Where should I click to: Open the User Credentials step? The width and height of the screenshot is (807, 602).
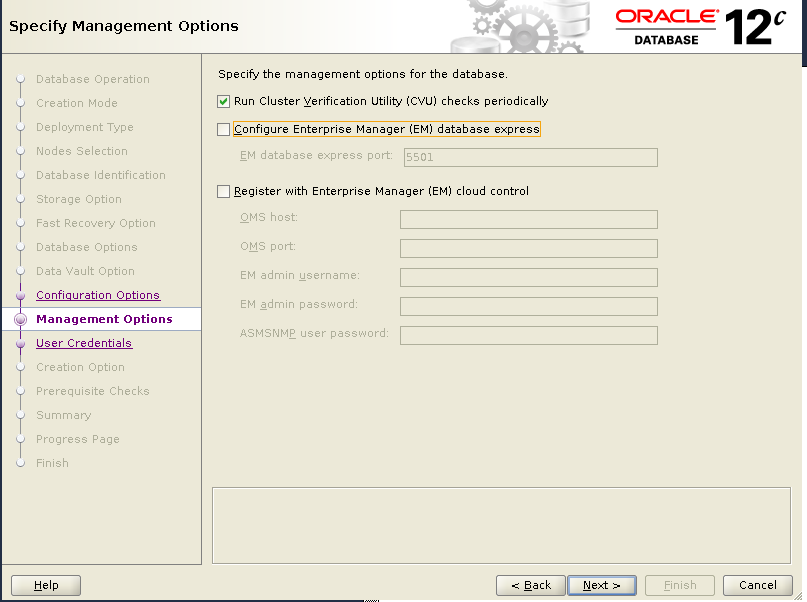(84, 343)
